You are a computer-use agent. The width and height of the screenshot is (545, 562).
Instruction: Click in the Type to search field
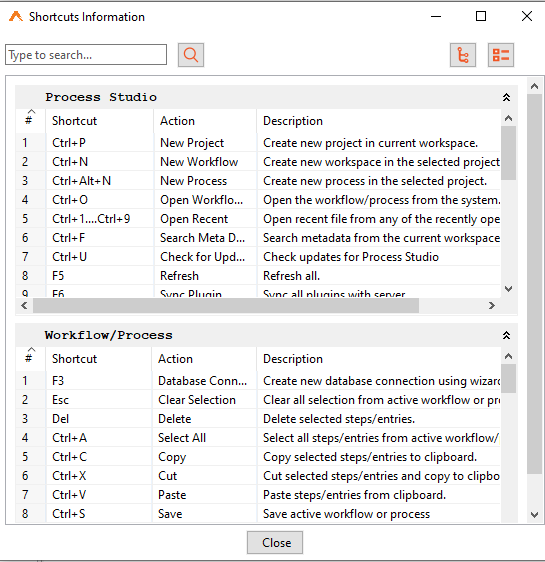[x=86, y=55]
